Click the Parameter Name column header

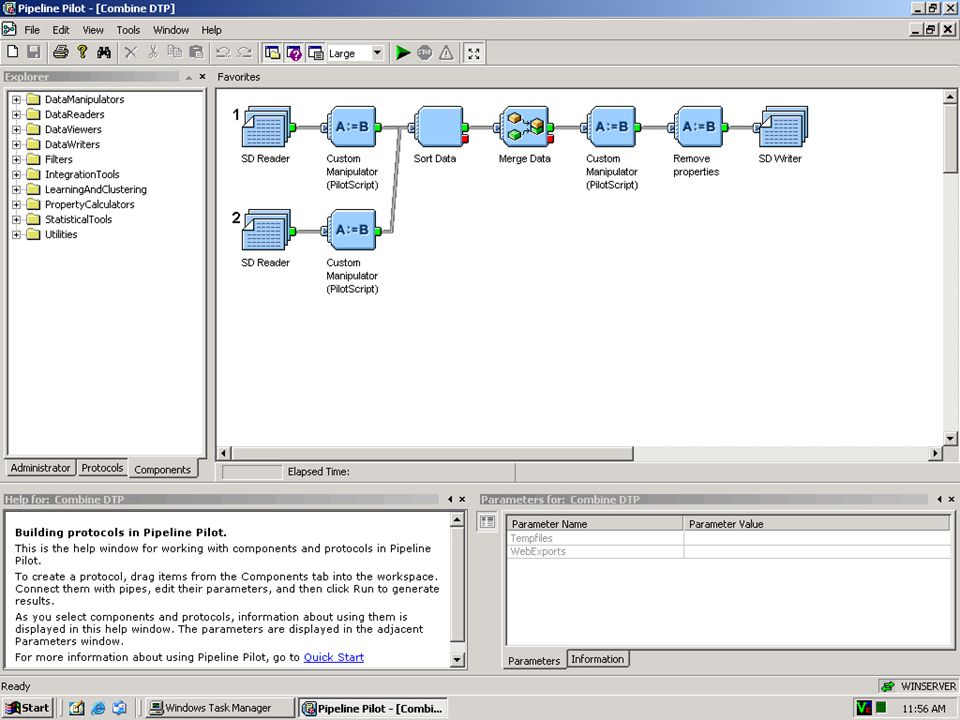594,524
